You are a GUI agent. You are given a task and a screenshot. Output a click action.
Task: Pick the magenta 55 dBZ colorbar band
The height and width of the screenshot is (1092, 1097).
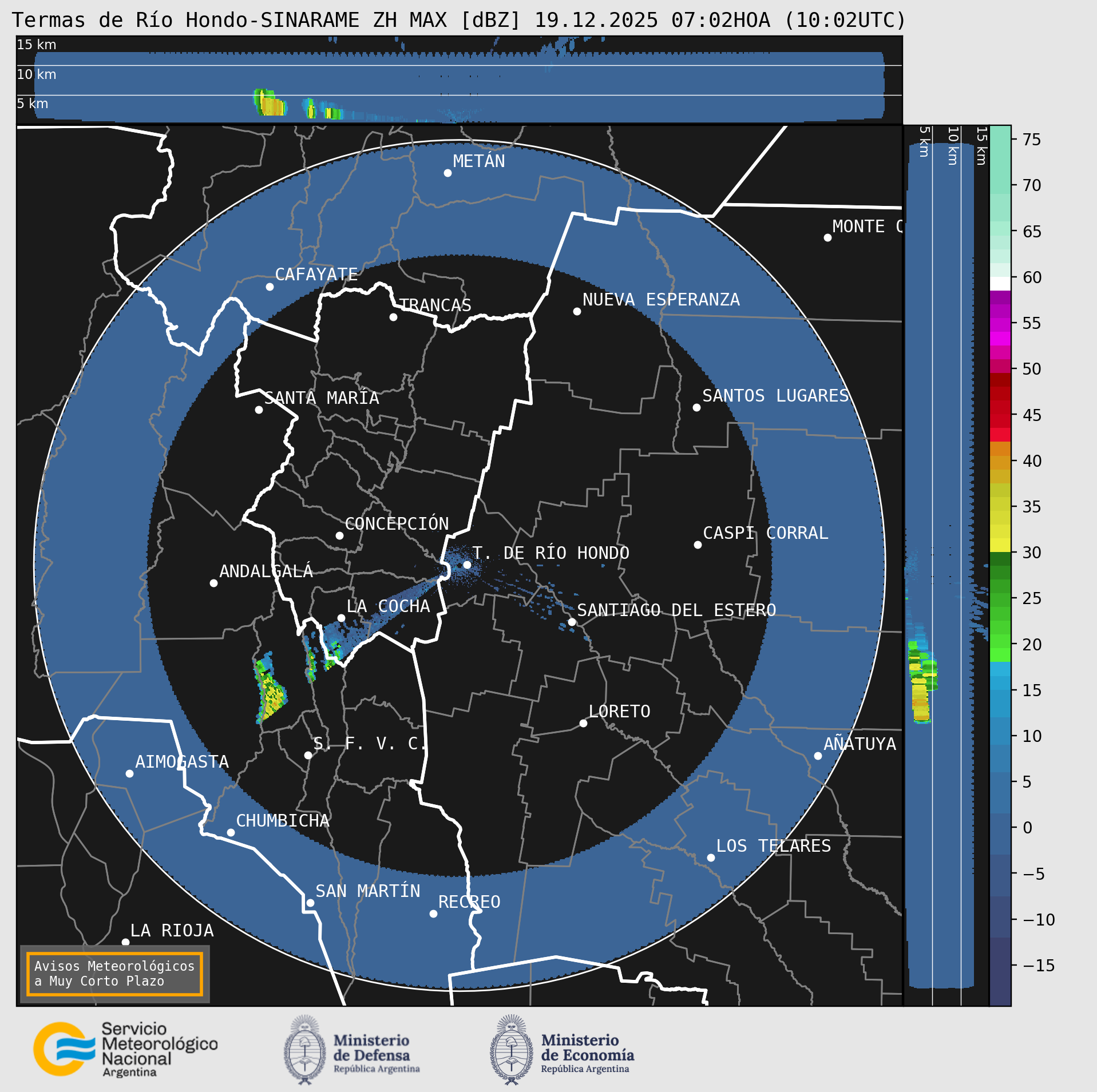(x=1000, y=324)
